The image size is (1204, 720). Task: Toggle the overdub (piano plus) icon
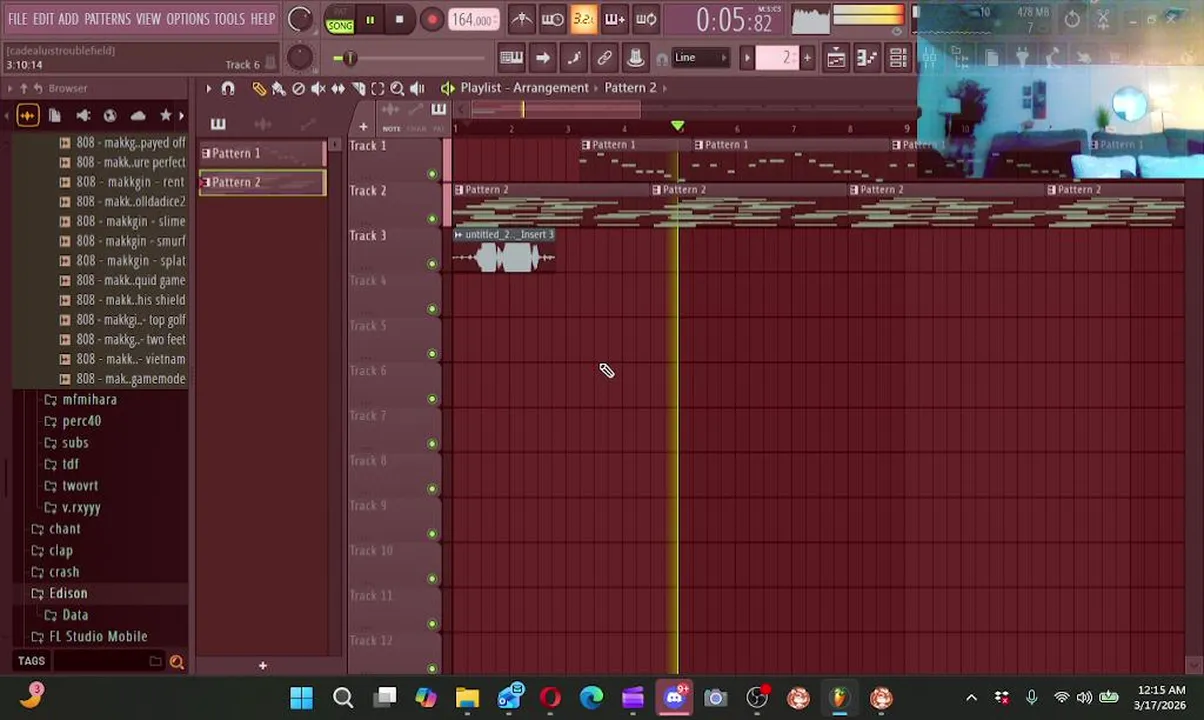[615, 19]
